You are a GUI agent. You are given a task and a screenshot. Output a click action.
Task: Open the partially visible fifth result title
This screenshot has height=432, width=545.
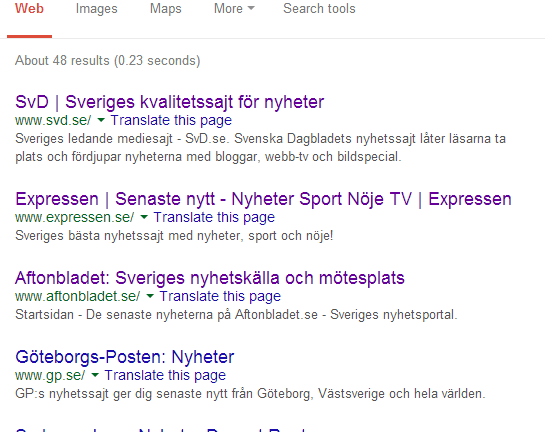pos(162,430)
